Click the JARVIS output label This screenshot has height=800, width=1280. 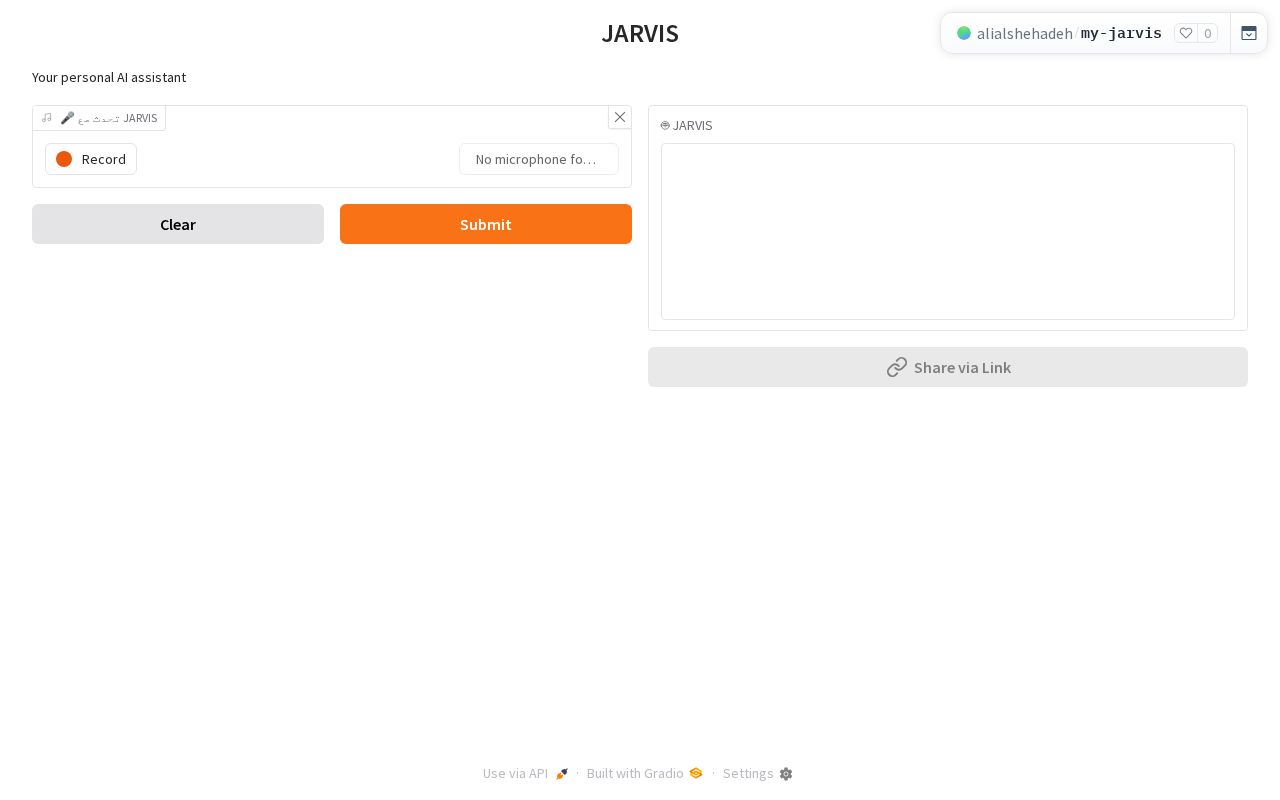tap(687, 125)
